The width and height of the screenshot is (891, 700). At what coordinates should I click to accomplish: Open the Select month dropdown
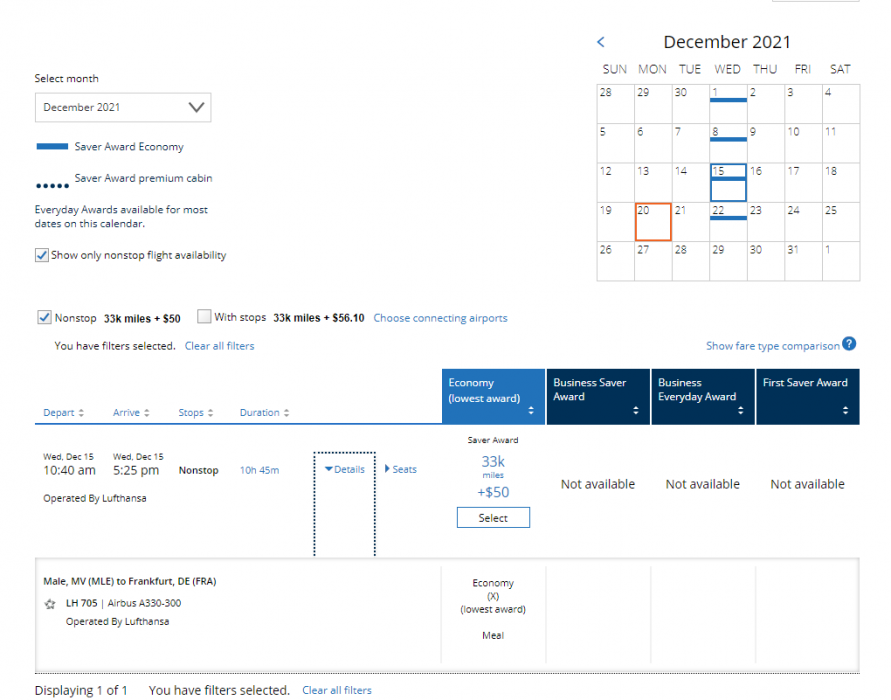123,108
